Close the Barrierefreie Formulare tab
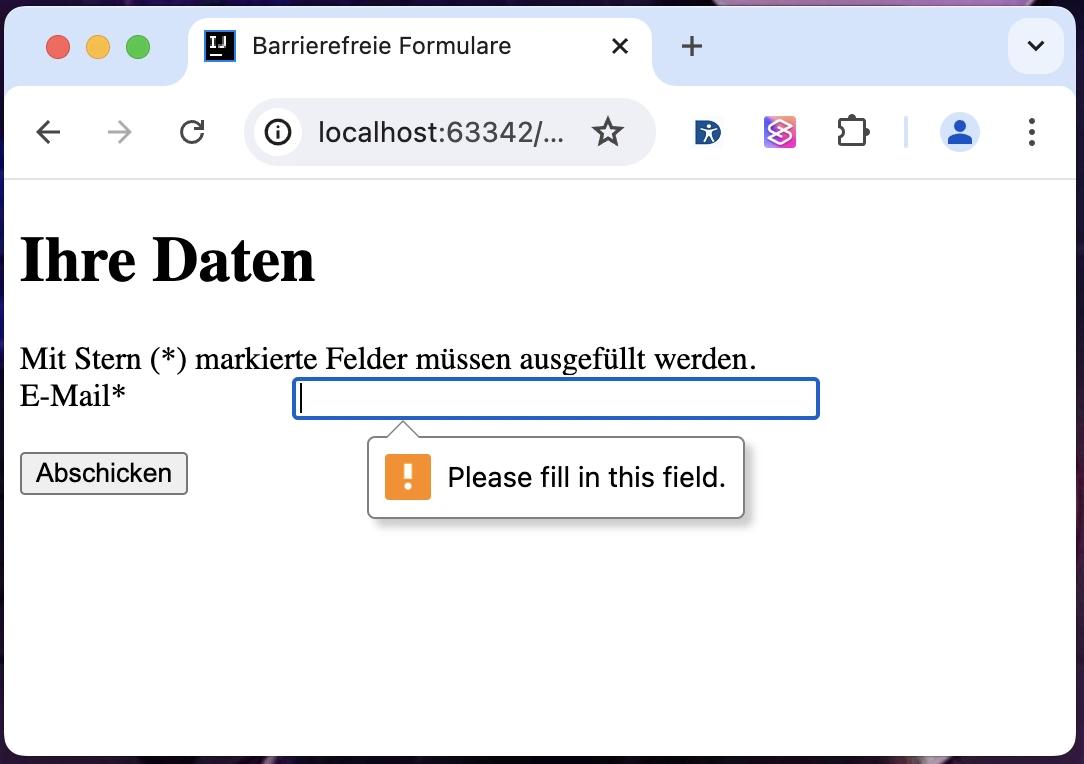Viewport: 1084px width, 764px height. tap(620, 46)
